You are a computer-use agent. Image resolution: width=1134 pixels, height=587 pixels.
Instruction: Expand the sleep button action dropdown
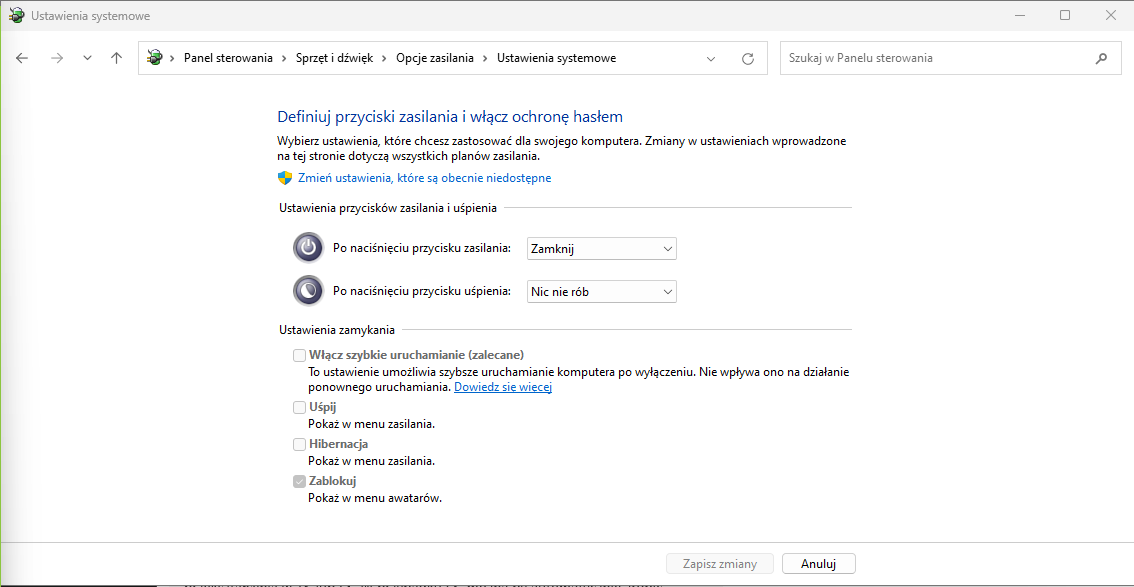(x=601, y=292)
